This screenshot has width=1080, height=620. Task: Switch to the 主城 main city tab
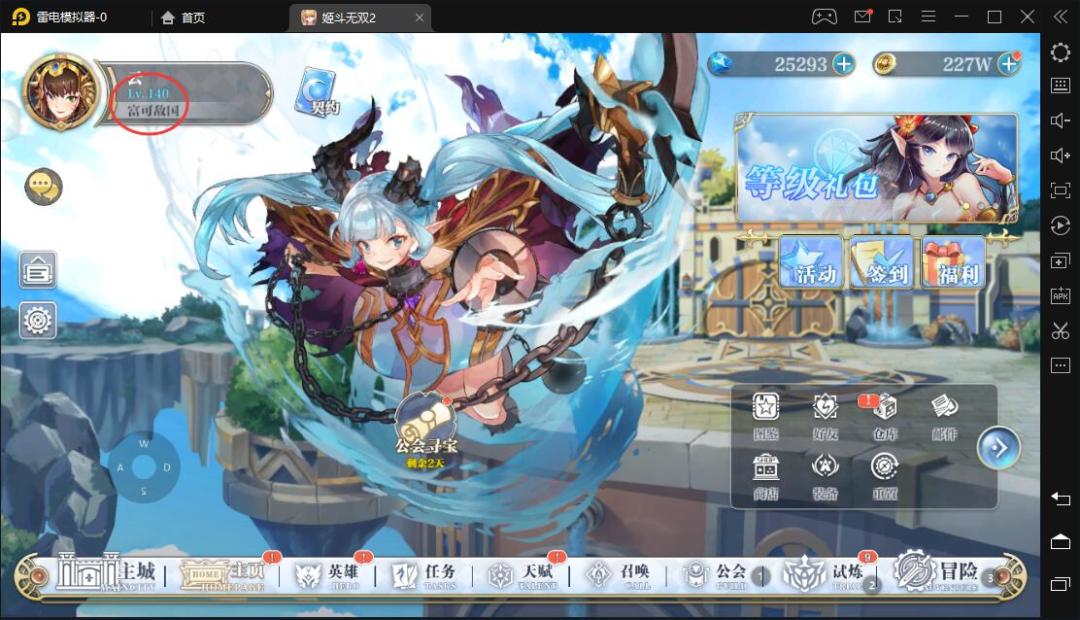pyautogui.click(x=107, y=573)
